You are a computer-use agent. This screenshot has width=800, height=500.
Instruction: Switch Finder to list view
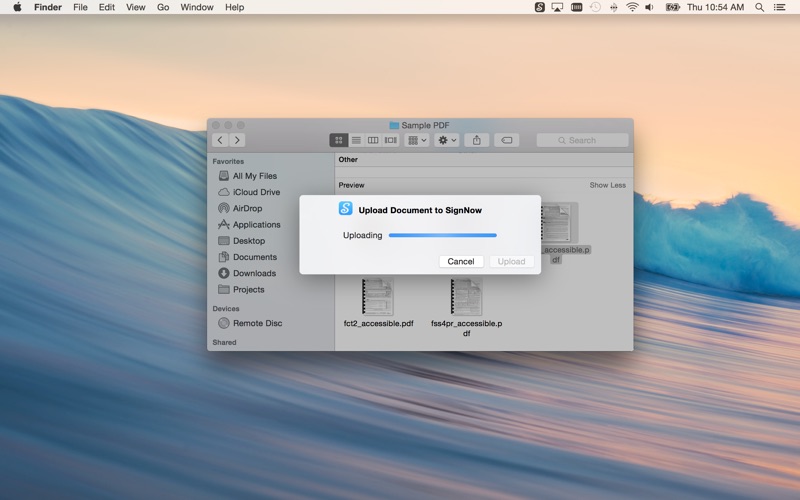[356, 140]
